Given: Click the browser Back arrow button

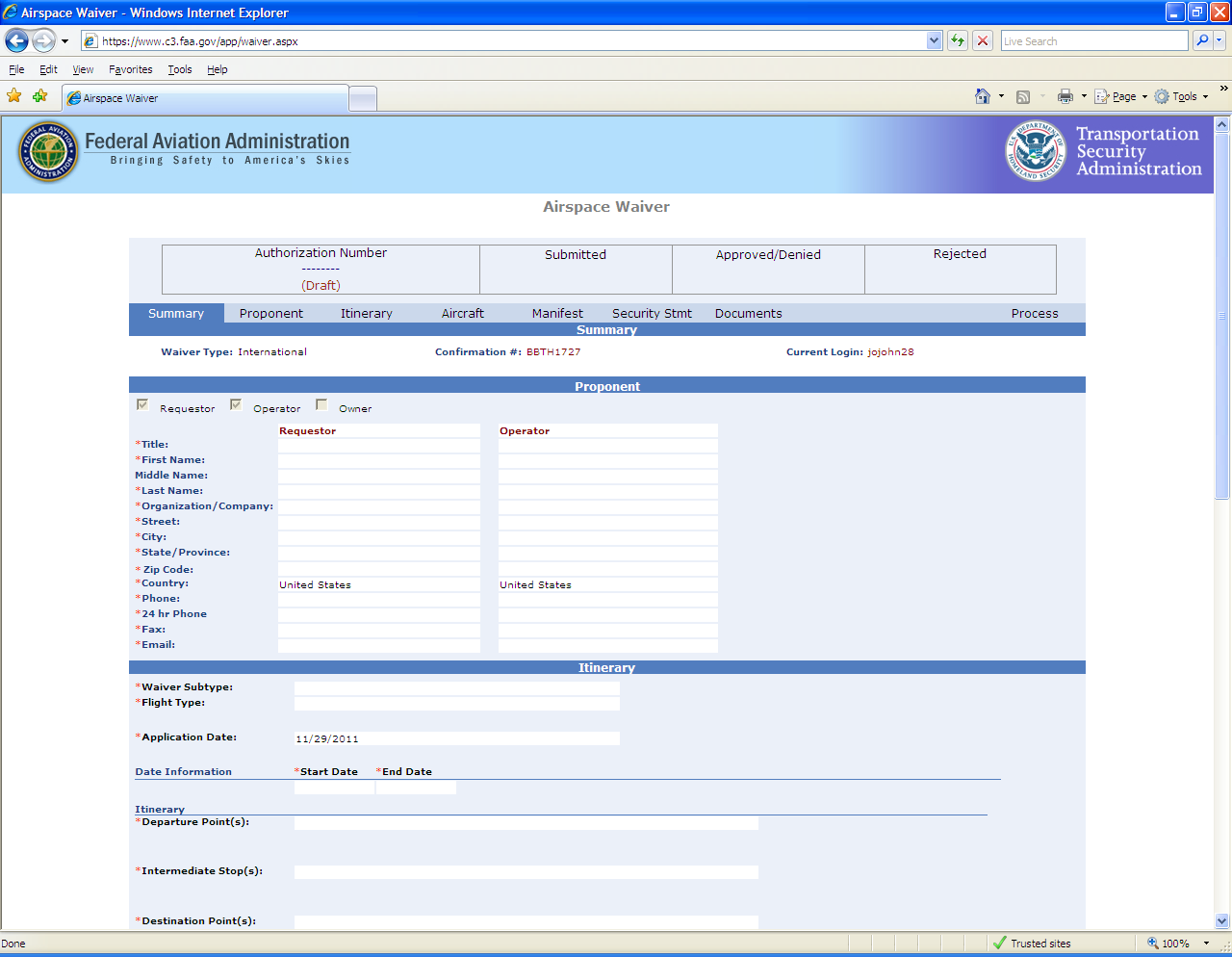Looking at the screenshot, I should click(x=16, y=40).
